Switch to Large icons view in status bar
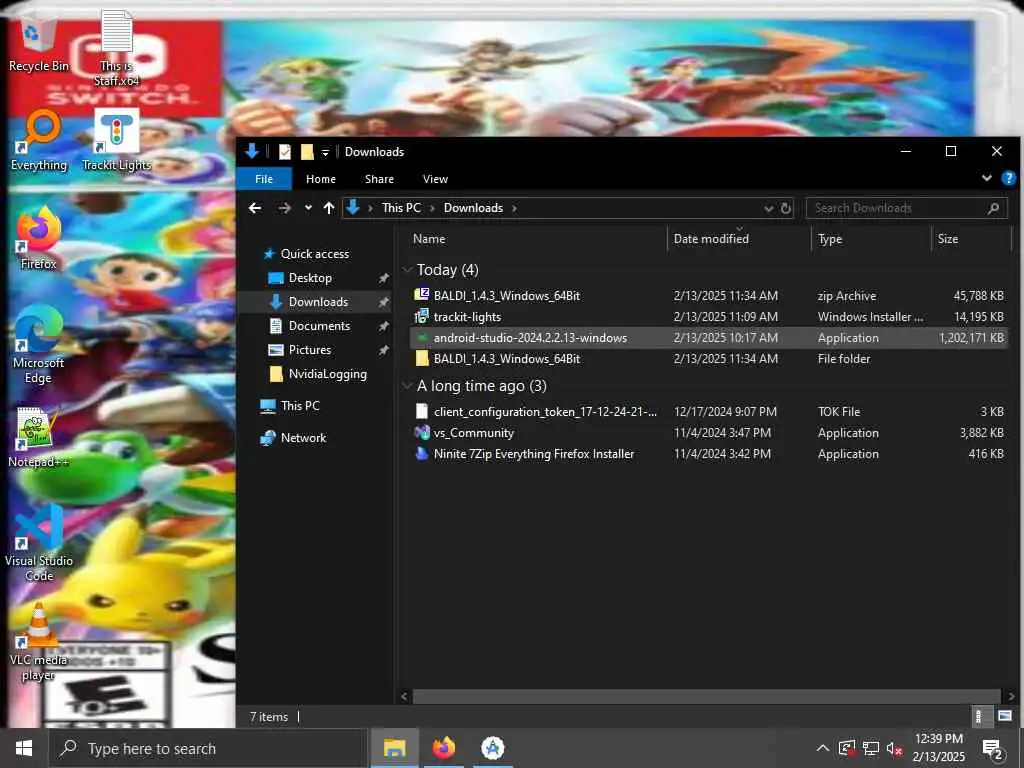Screen dimensions: 1024x768 (x=1004, y=716)
